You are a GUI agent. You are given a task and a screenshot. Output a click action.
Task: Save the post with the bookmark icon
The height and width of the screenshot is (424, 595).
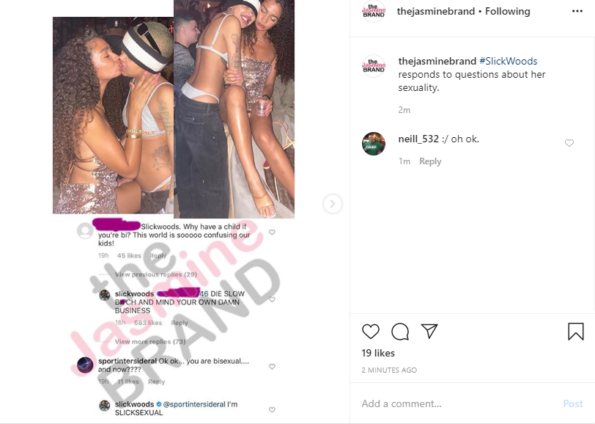576,331
